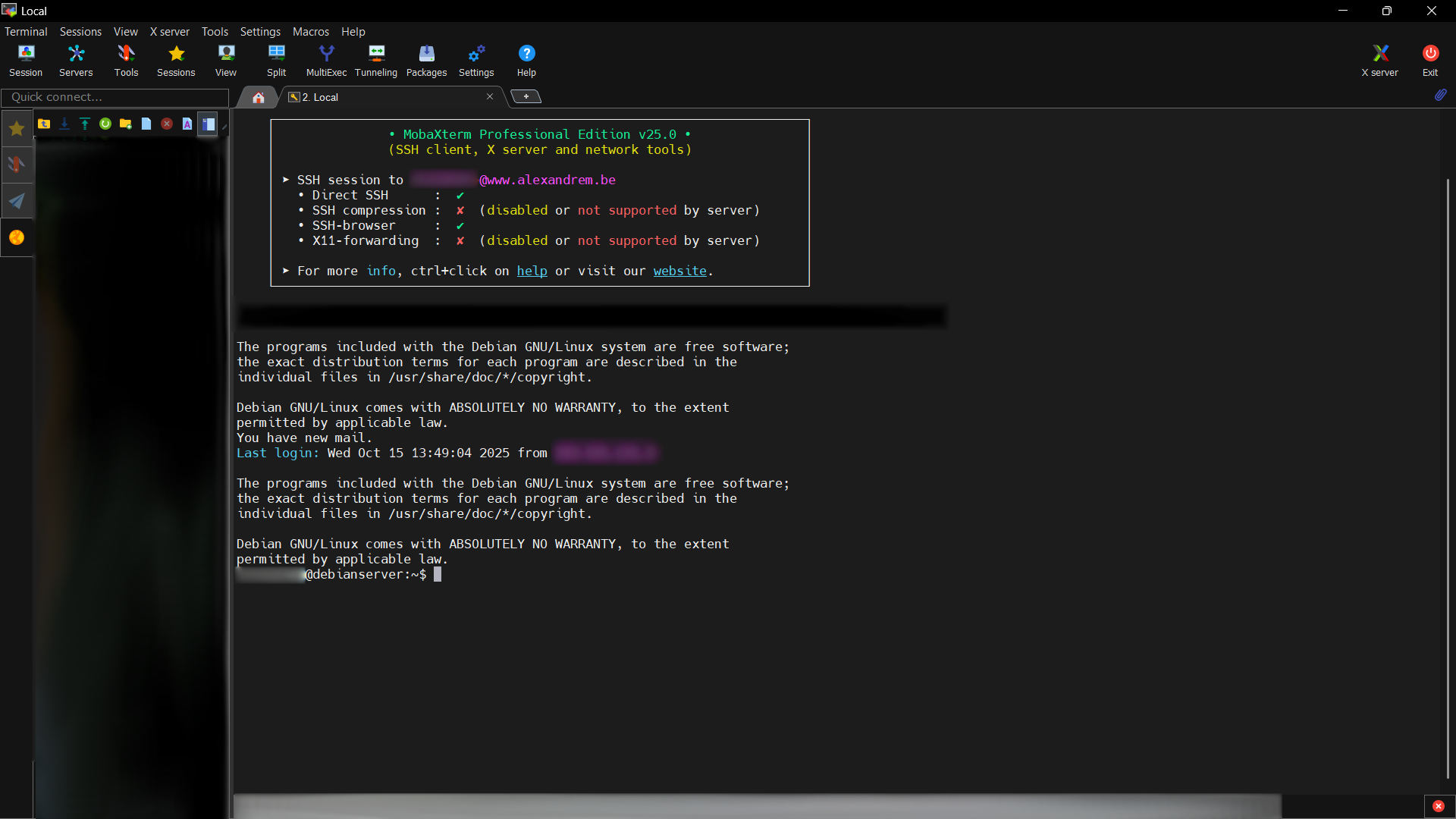Open the MultiExec toolbar button

point(326,61)
